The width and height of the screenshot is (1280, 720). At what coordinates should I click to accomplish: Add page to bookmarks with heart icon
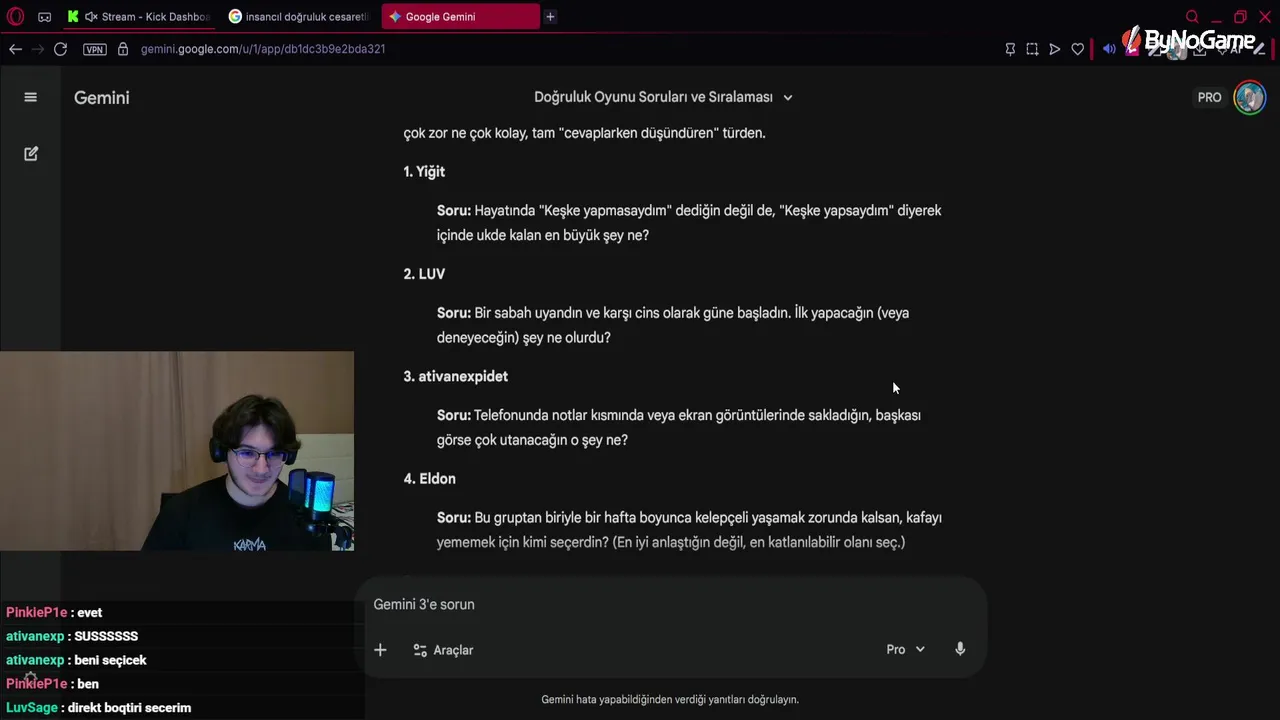tap(1077, 49)
